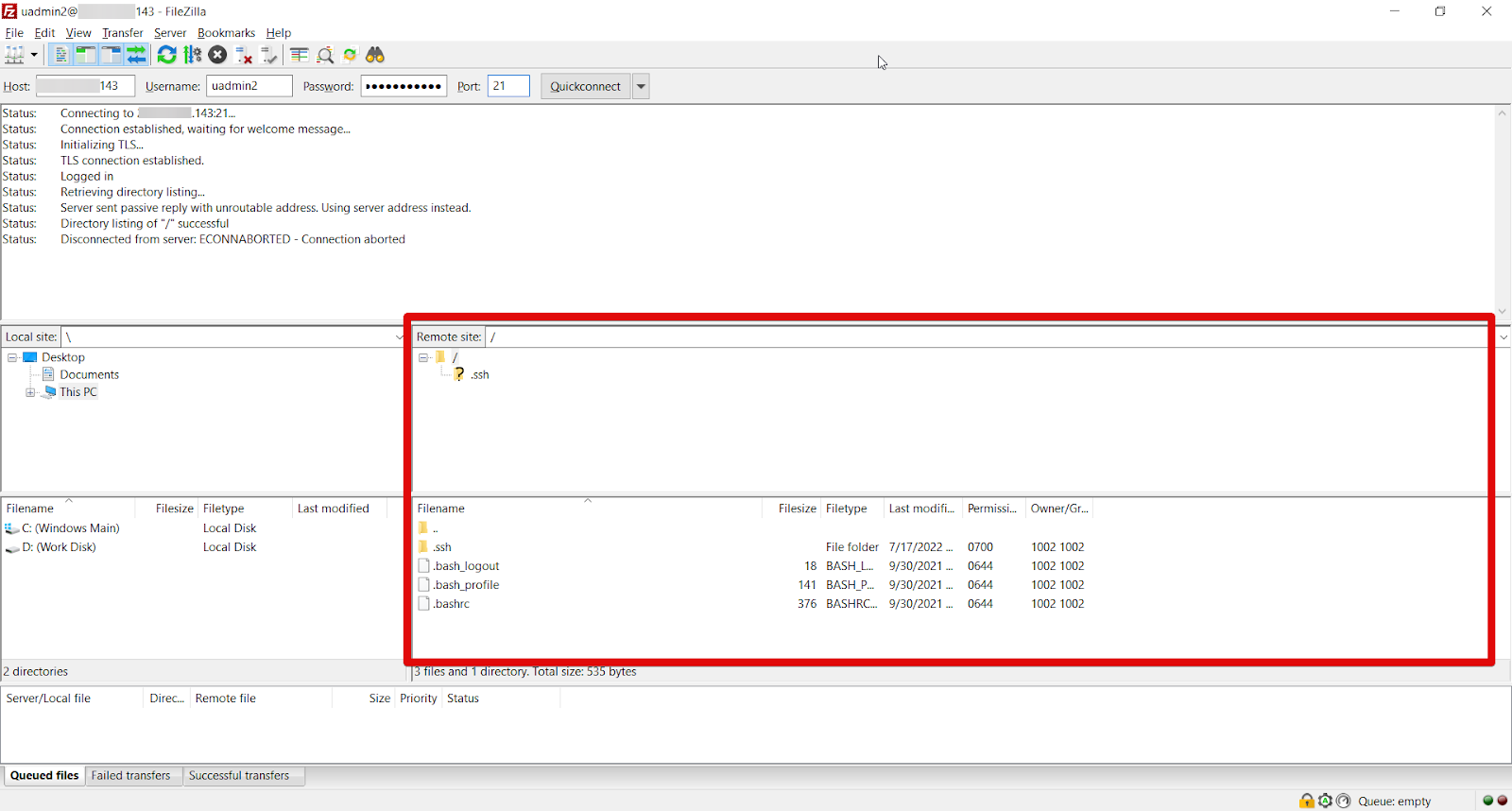Click the speed limits gauge icon
The height and width of the screenshot is (811, 1512).
(x=1344, y=801)
